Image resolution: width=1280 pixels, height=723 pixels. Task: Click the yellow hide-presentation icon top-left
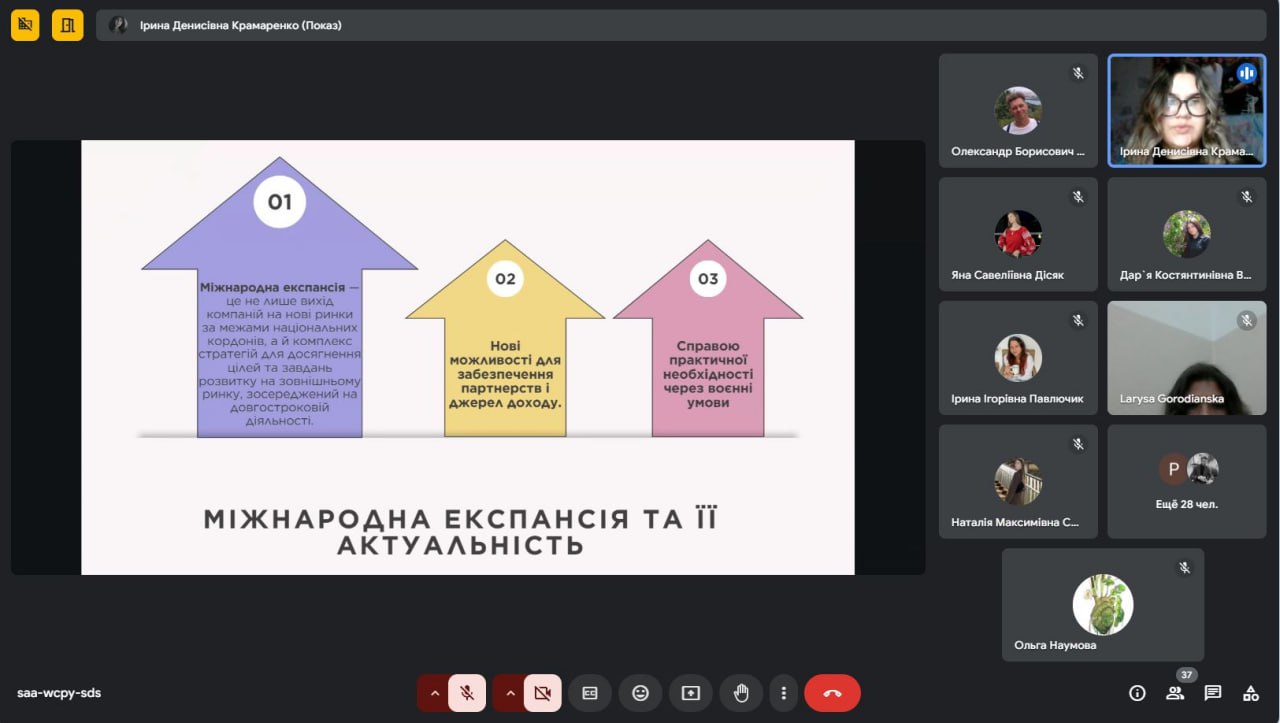[25, 25]
